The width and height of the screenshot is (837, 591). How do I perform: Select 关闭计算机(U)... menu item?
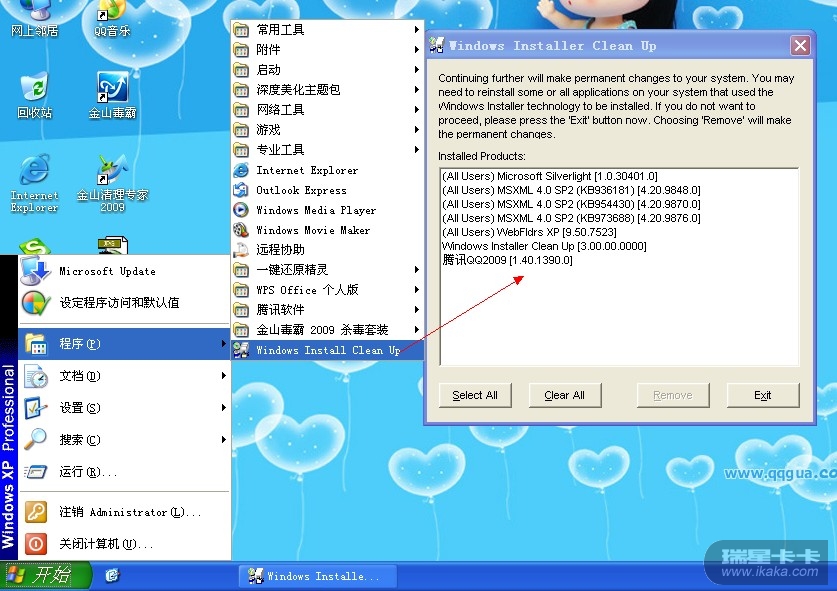pos(124,544)
